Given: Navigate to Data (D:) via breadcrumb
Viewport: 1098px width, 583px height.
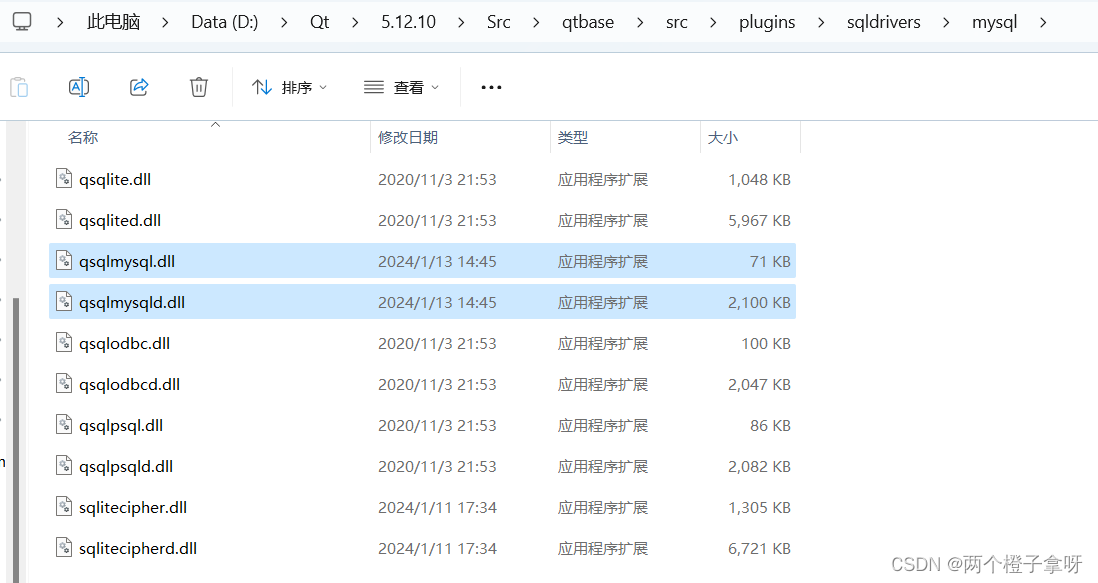Looking at the screenshot, I should click(x=224, y=20).
